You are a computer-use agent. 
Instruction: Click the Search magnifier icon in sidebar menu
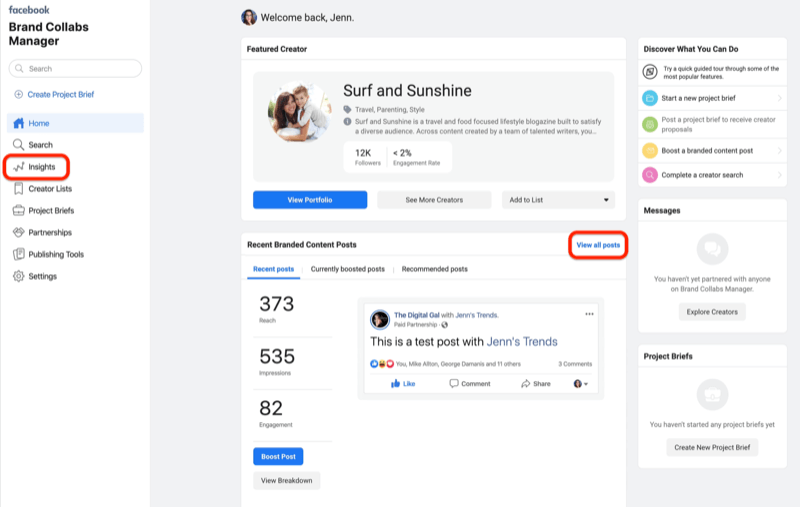tap(18, 145)
